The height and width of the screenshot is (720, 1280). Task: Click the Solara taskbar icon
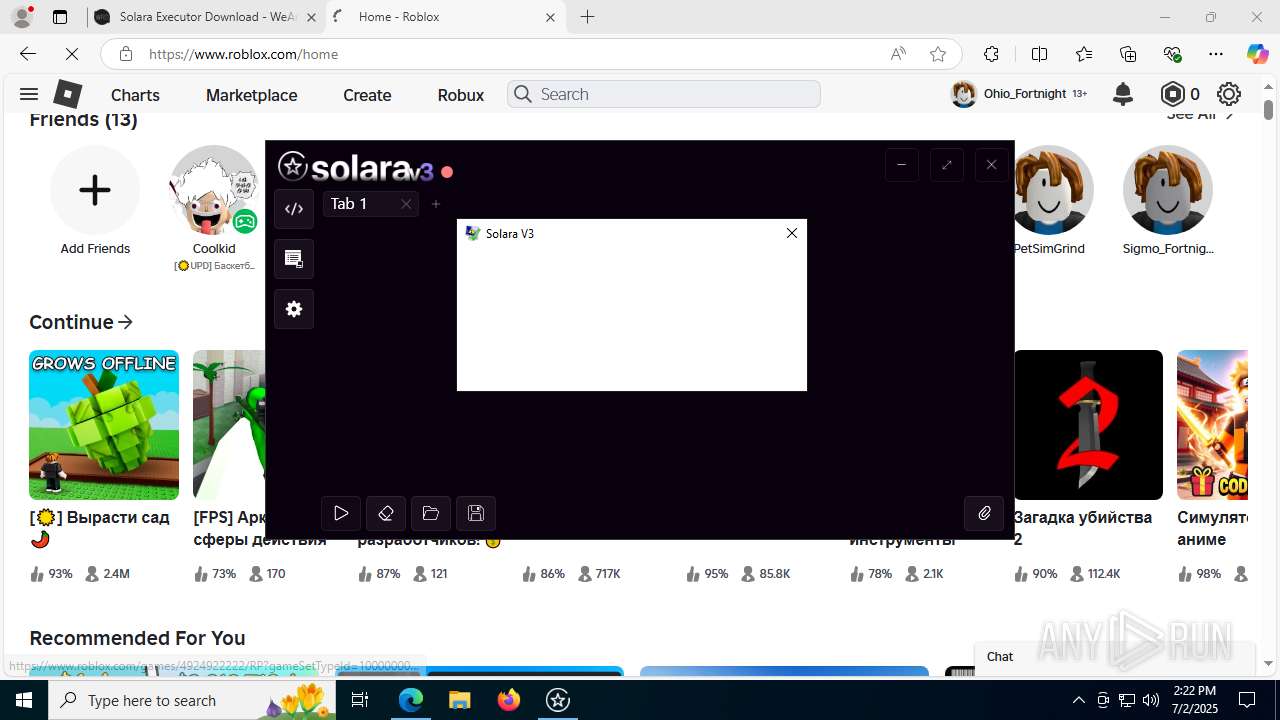[558, 700]
